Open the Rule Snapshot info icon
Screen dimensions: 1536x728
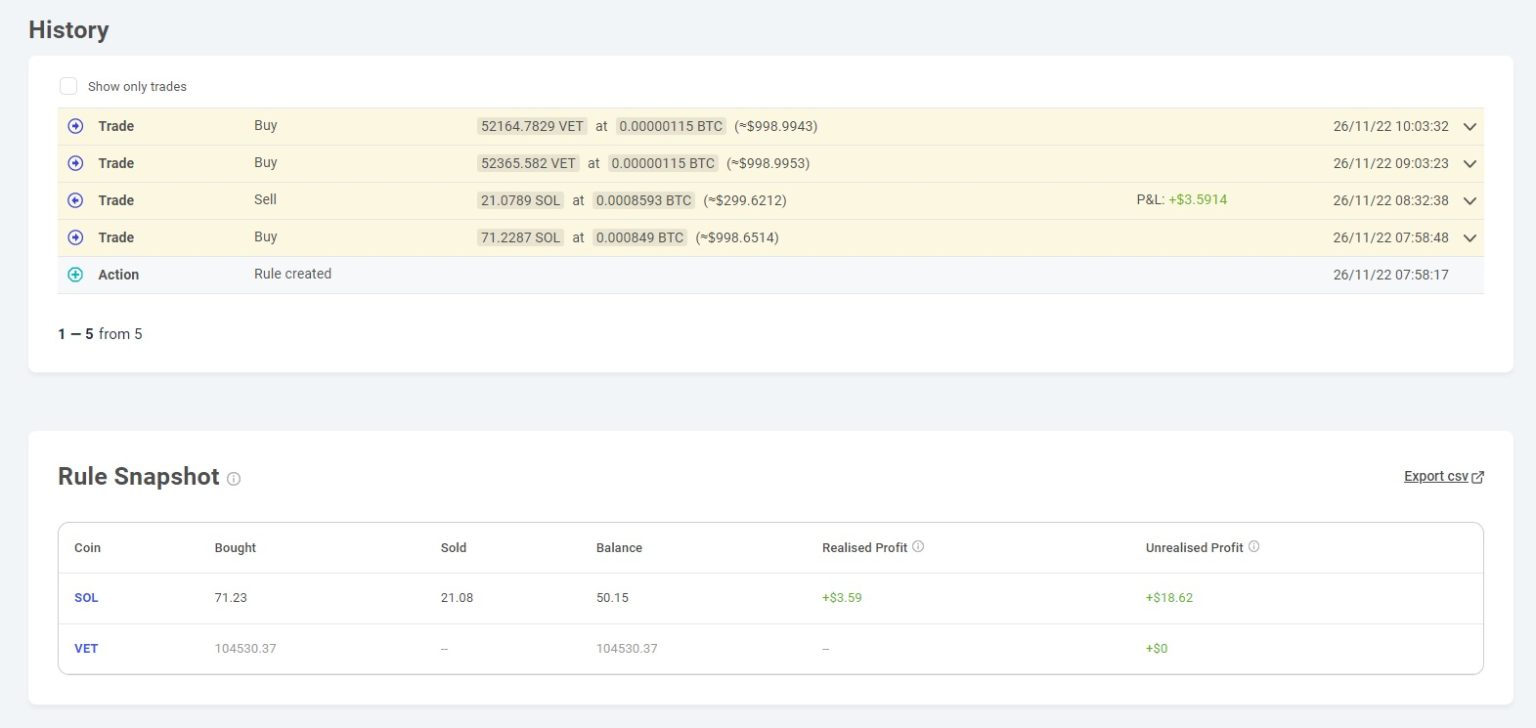click(234, 479)
